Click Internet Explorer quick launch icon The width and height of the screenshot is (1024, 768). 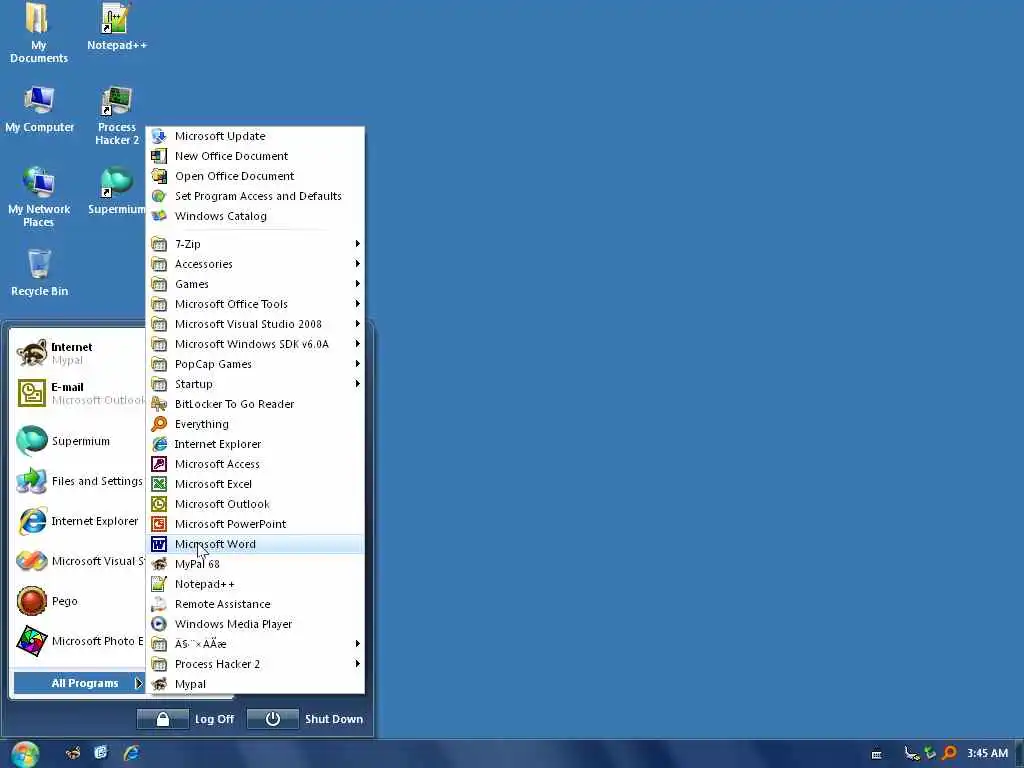click(131, 753)
